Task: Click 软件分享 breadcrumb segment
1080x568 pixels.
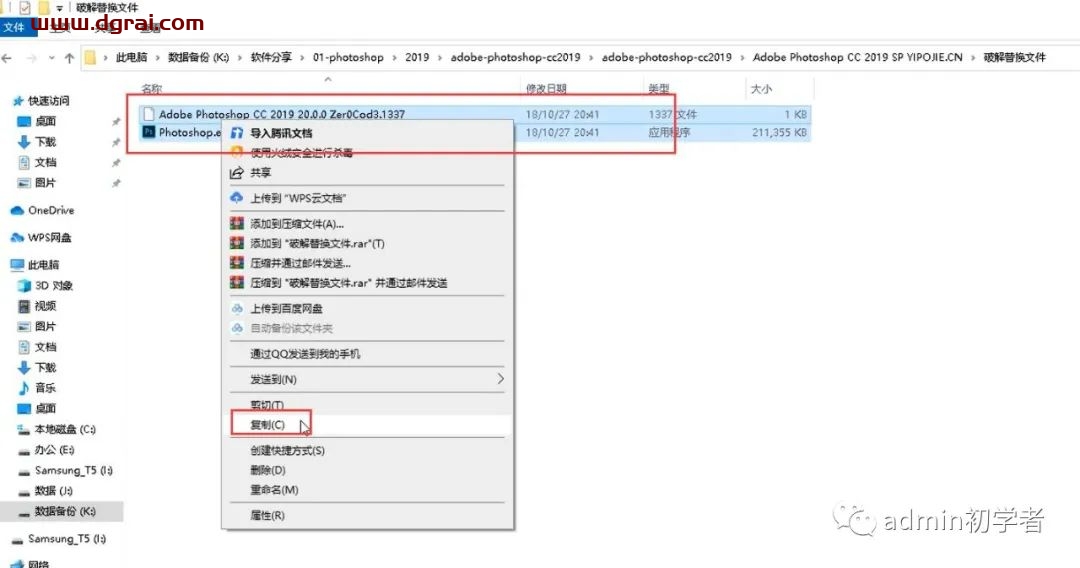Action: pyautogui.click(x=271, y=57)
